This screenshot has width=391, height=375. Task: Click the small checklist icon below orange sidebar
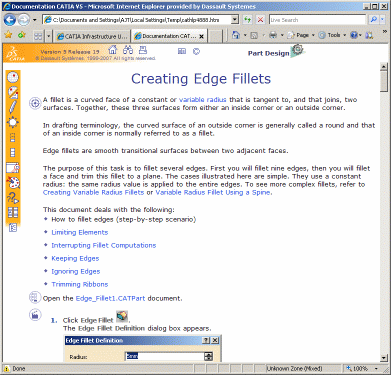pos(13,228)
